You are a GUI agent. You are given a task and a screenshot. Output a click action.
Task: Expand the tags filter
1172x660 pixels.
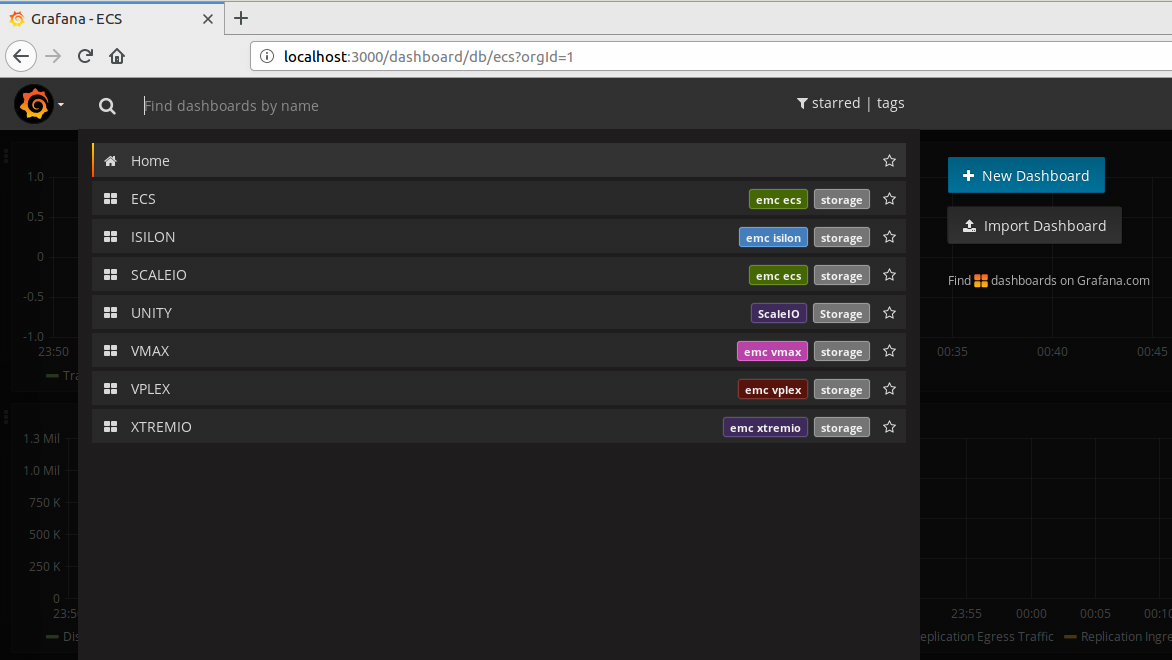(x=890, y=103)
